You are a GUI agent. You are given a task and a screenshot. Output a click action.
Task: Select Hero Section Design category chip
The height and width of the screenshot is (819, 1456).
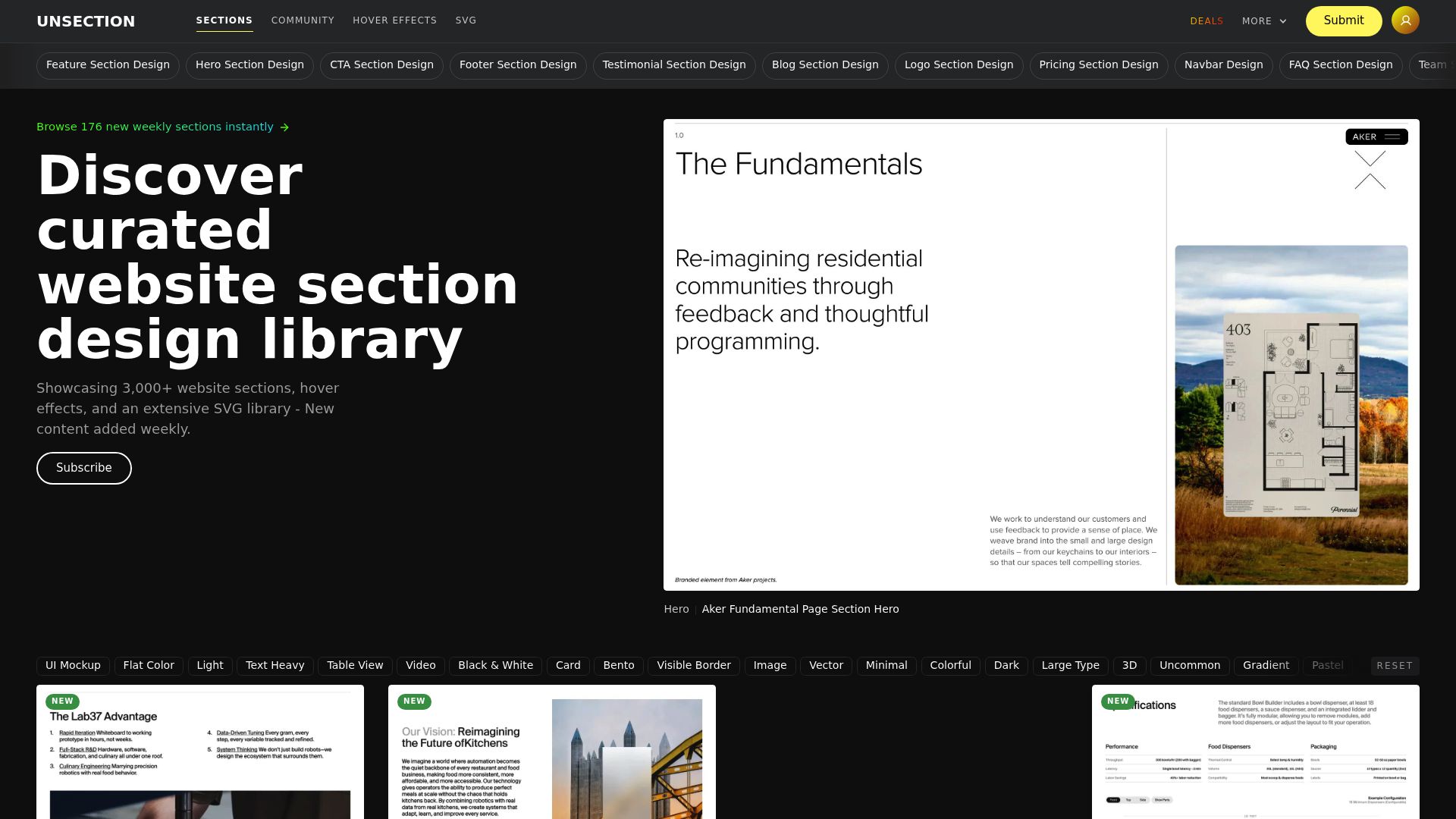point(249,65)
